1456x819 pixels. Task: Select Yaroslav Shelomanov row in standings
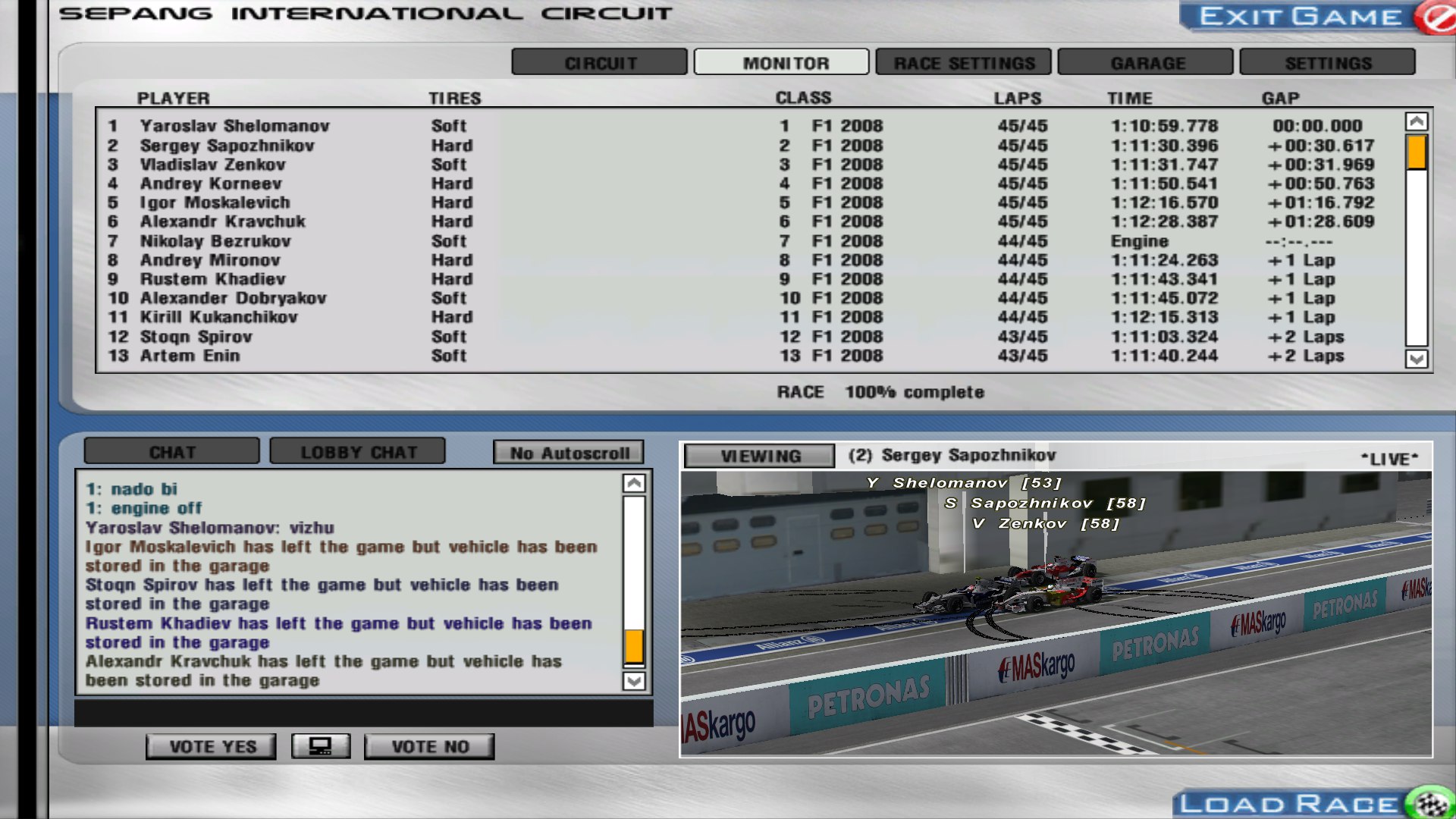click(234, 126)
